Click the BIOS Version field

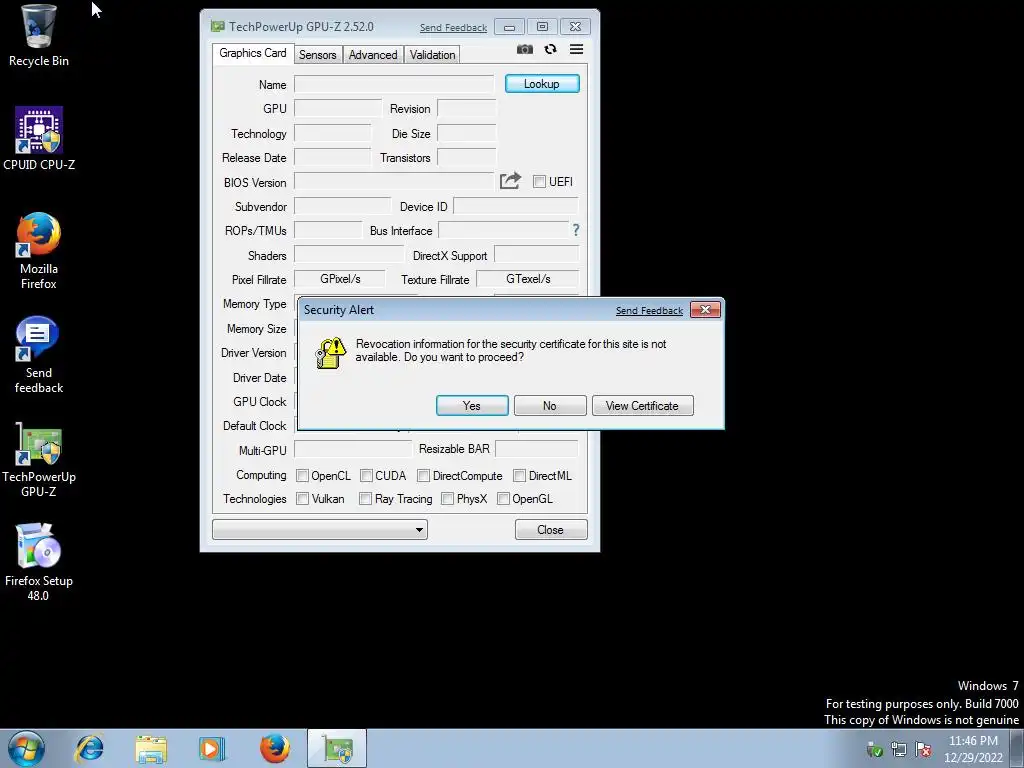point(394,182)
